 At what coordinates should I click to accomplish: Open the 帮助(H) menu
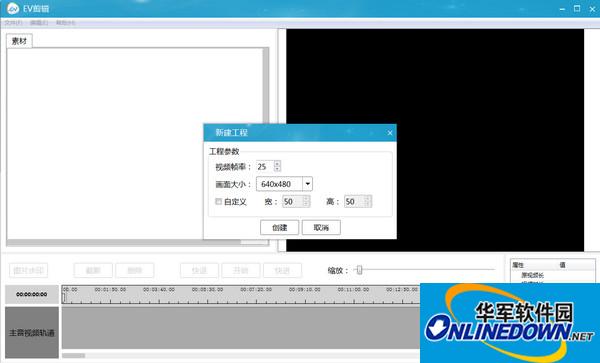(x=66, y=23)
